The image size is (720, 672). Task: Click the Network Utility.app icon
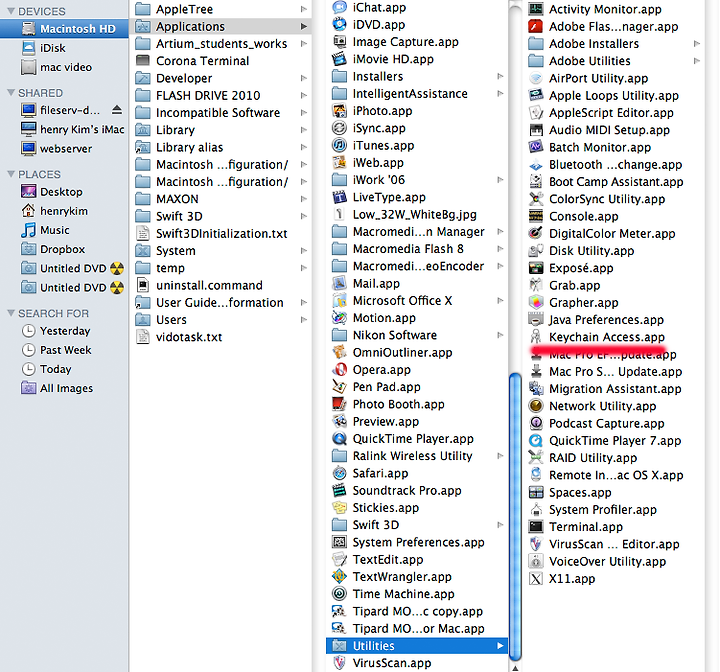pos(536,406)
